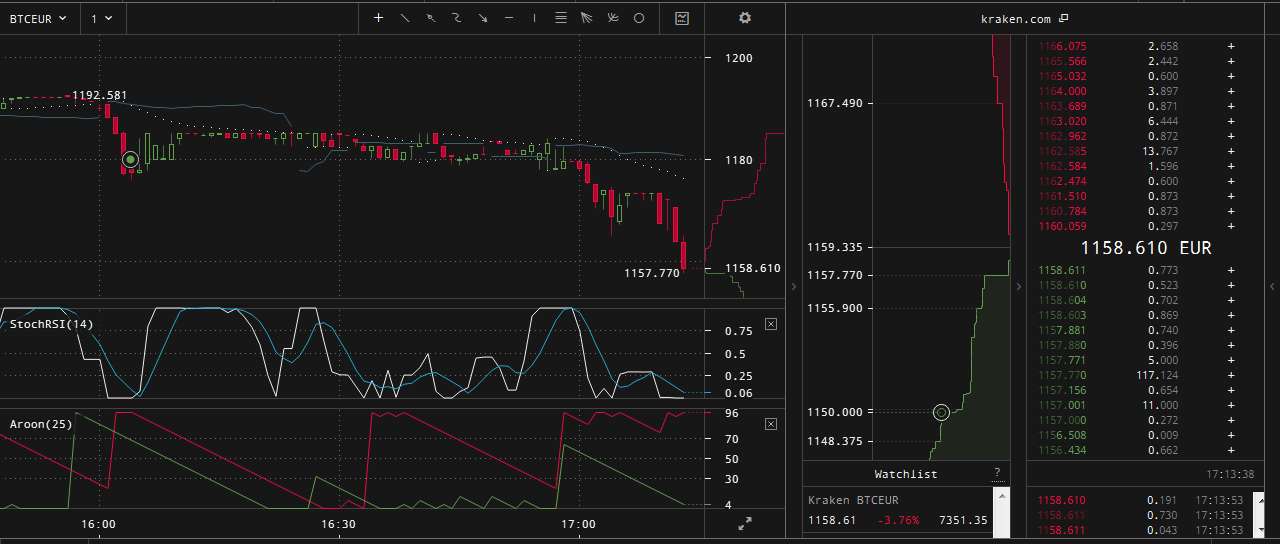
Task: Select the circle drawing tool
Action: (638, 18)
